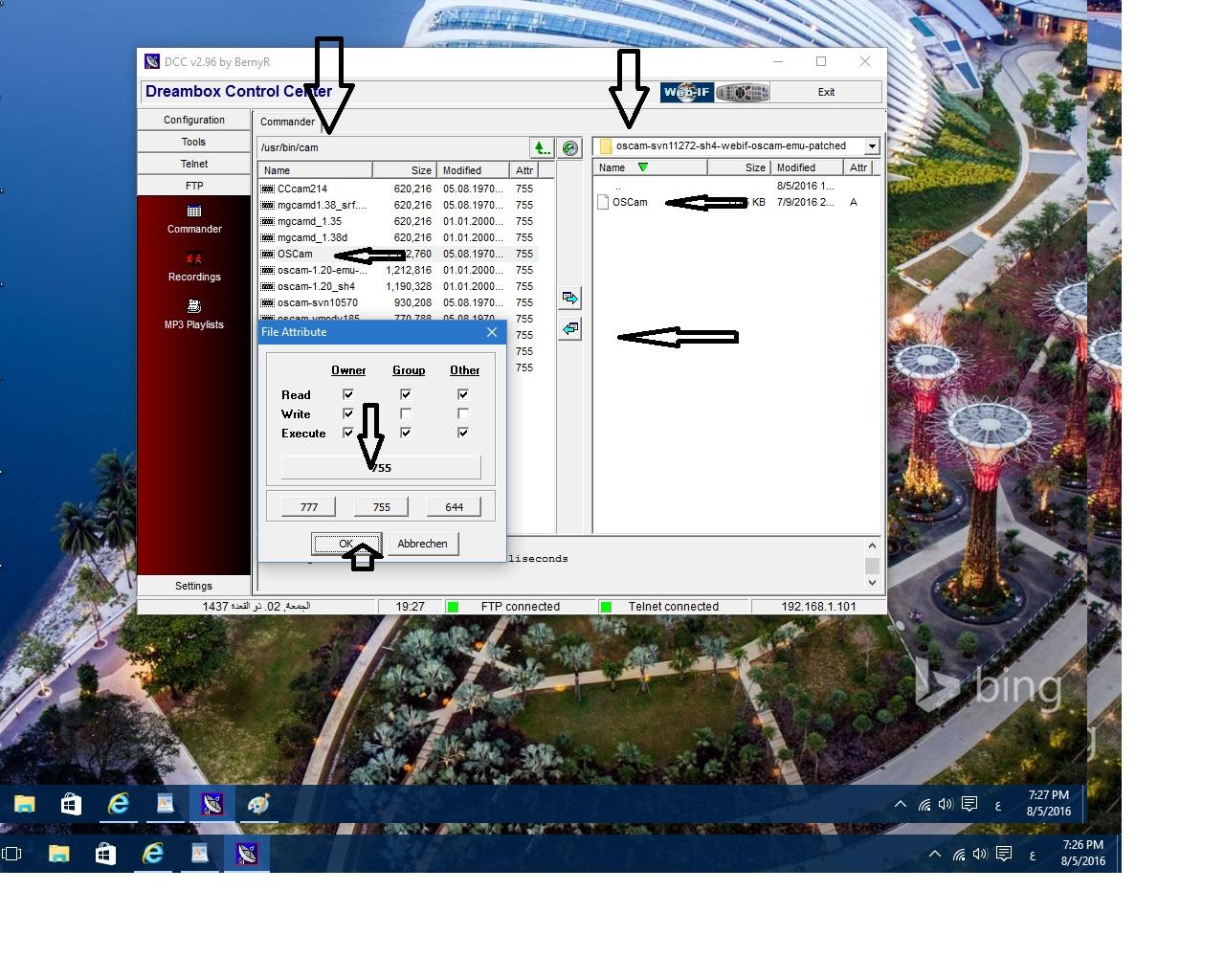Enable Other Write permission checkbox

463,413
